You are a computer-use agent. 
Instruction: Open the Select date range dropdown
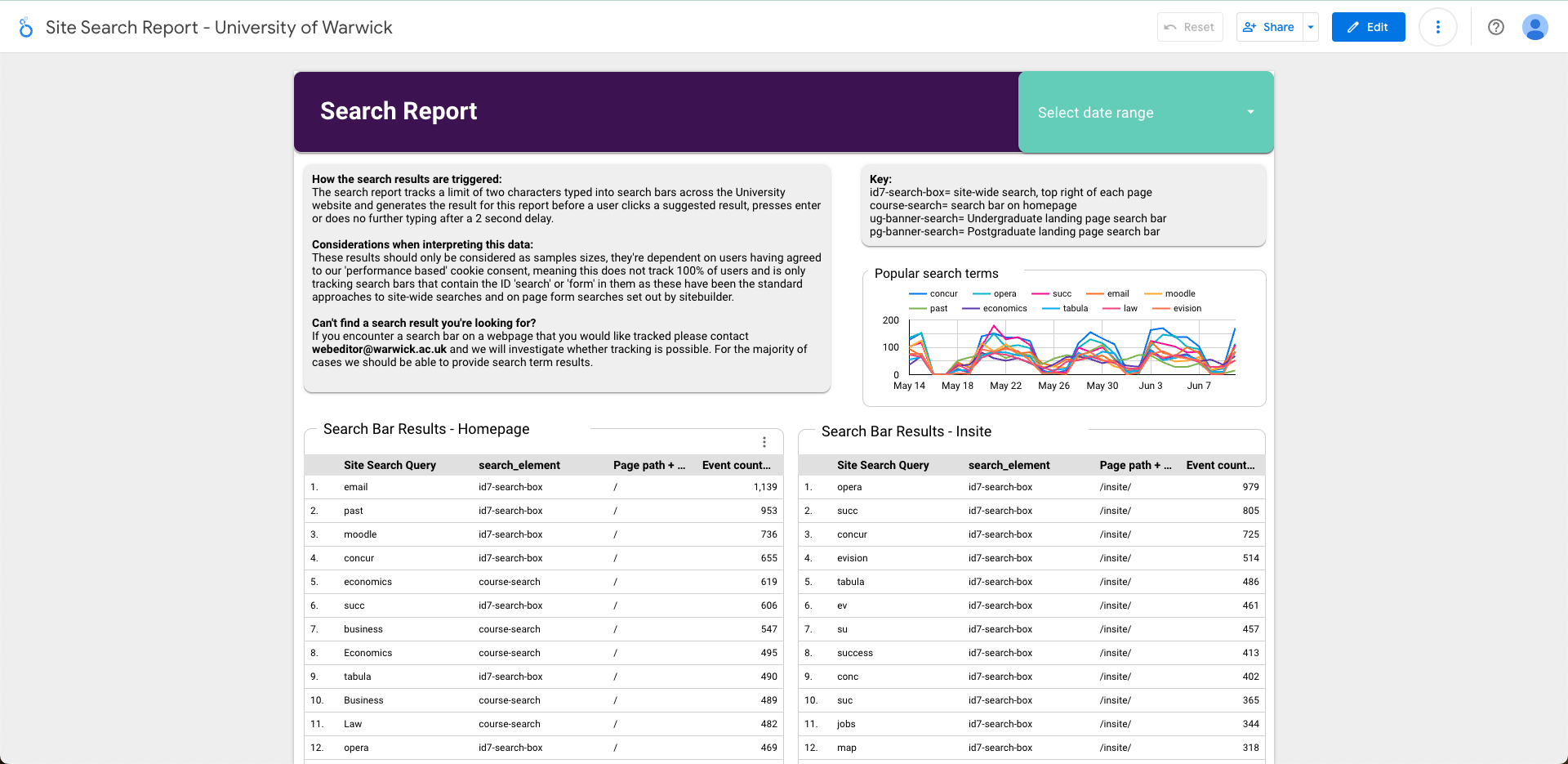(x=1145, y=113)
